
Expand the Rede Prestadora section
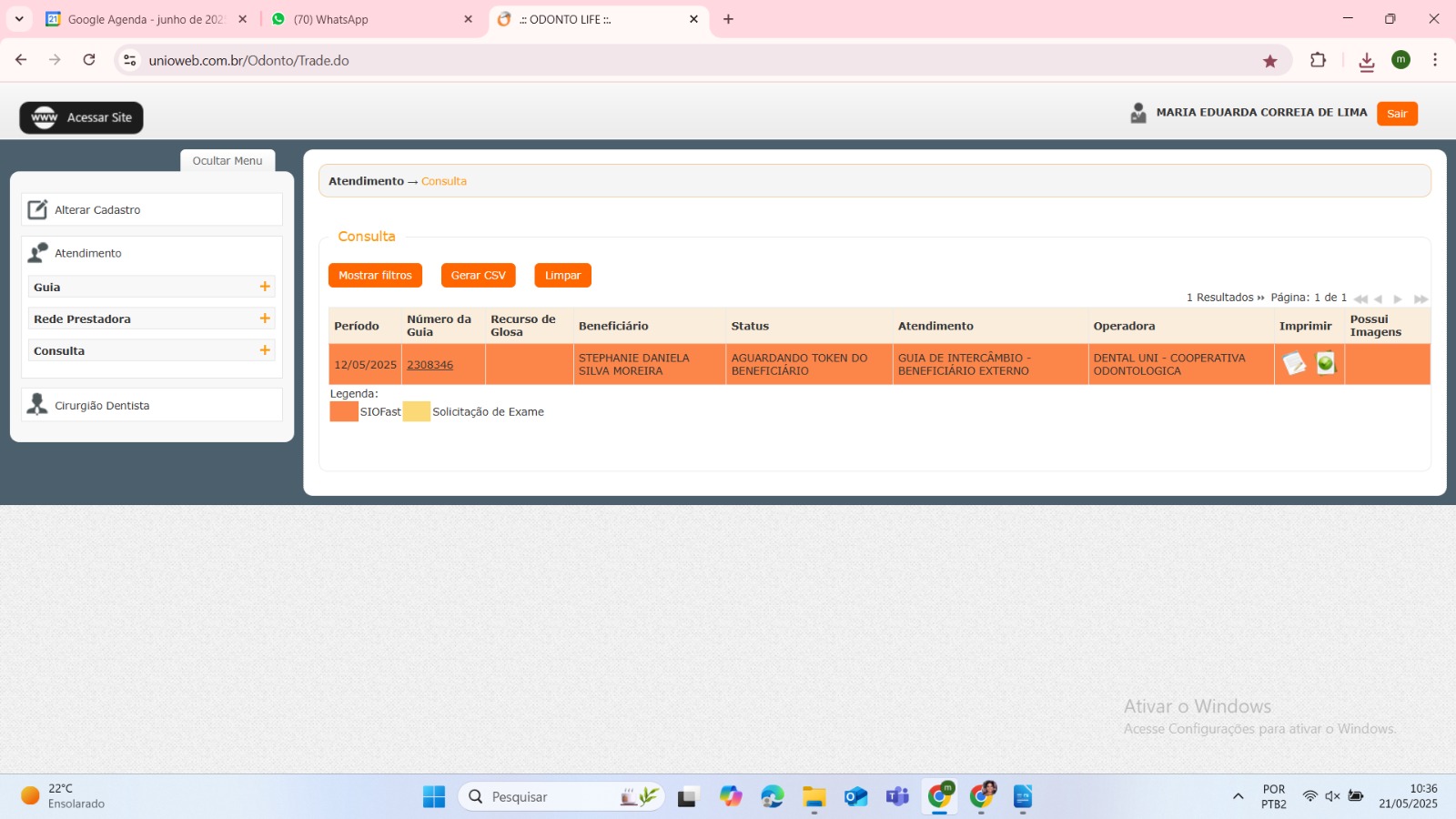coord(265,318)
